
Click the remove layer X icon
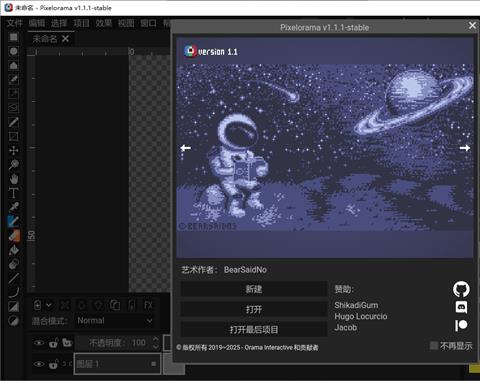point(65,305)
